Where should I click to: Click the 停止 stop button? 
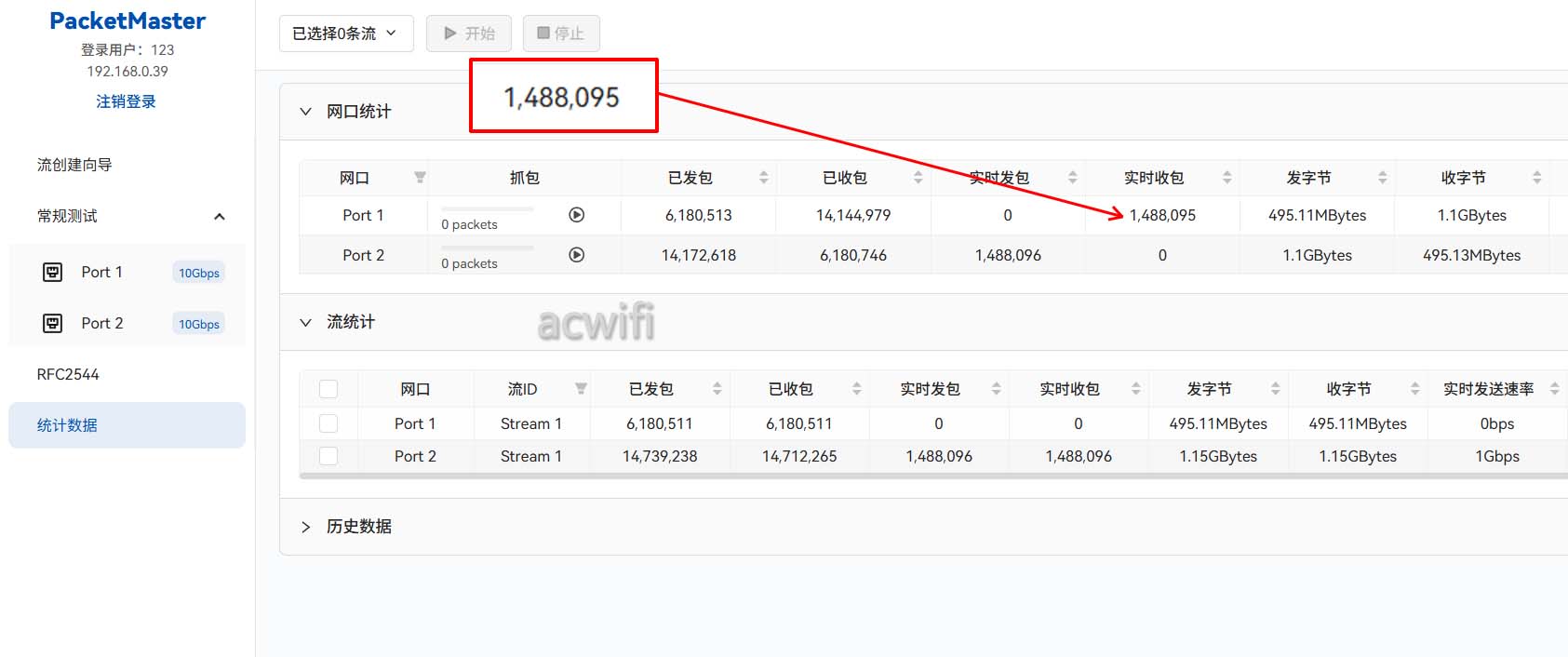point(561,34)
